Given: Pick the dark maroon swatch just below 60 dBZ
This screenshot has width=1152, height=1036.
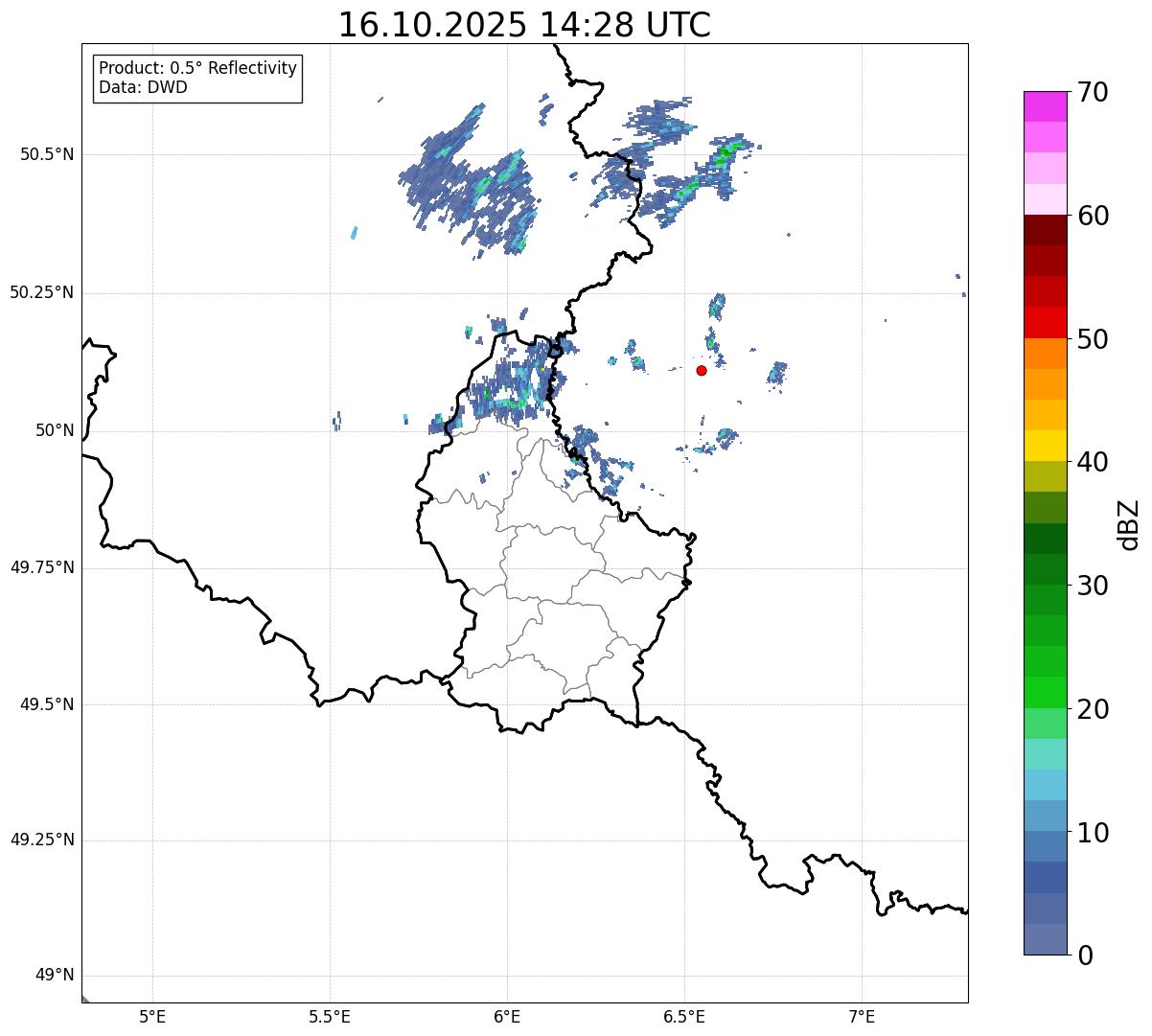Looking at the screenshot, I should pos(1045,230).
